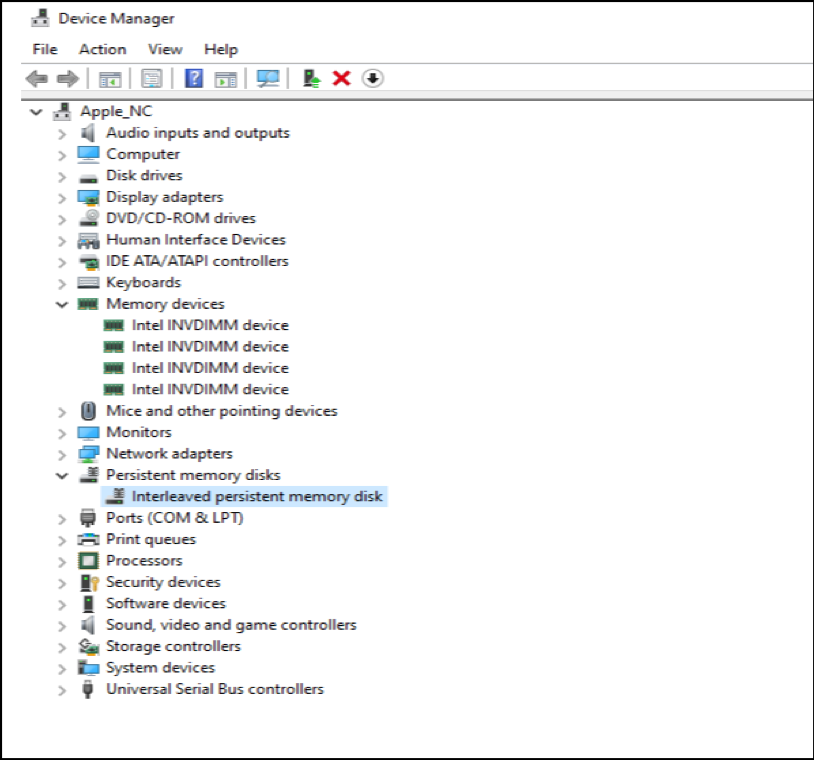The image size is (814, 760).
Task: Click the Processors chip icon
Action: coord(88,561)
